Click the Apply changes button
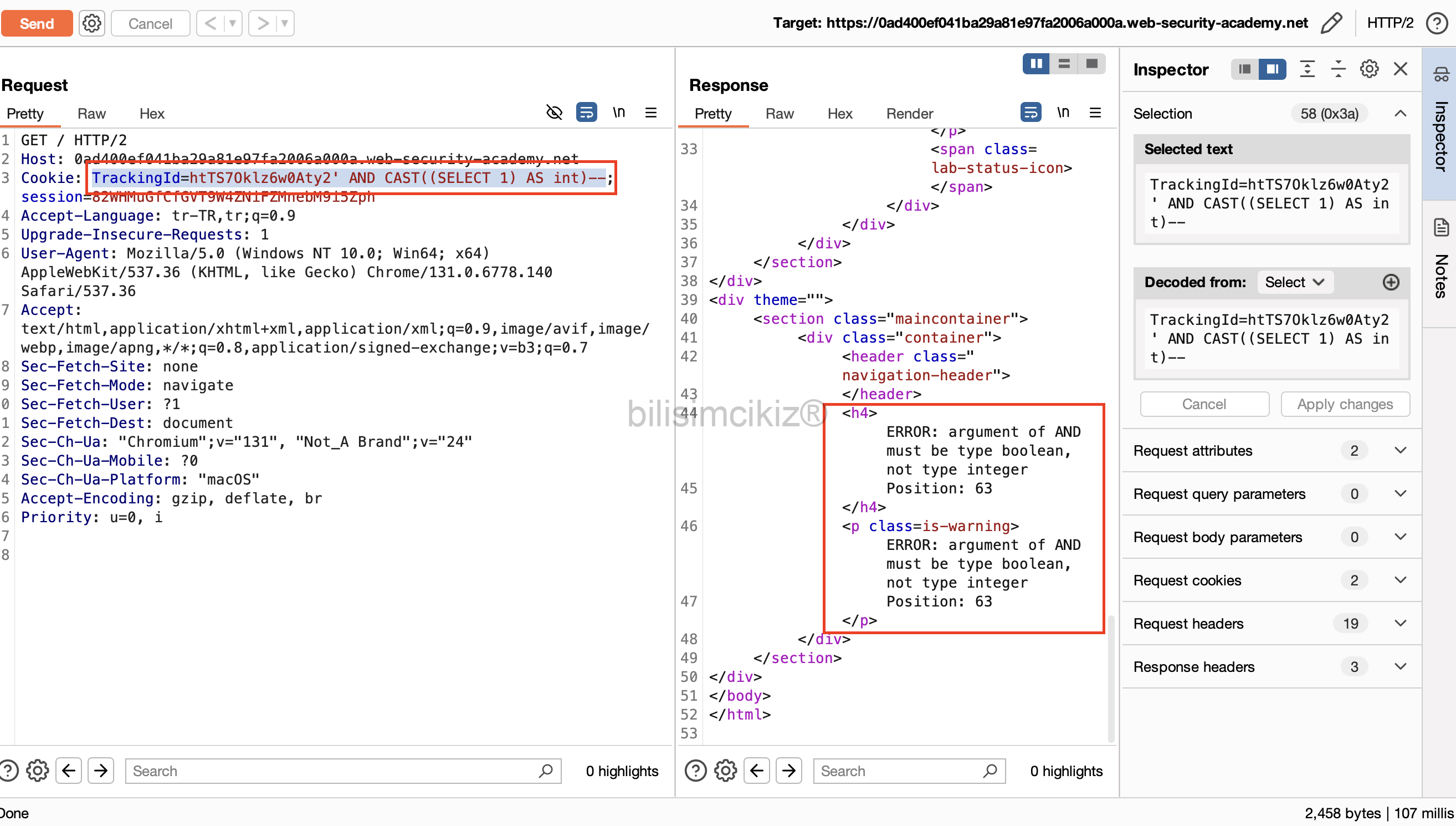Viewport: 1456px width, 826px height. coord(1344,404)
